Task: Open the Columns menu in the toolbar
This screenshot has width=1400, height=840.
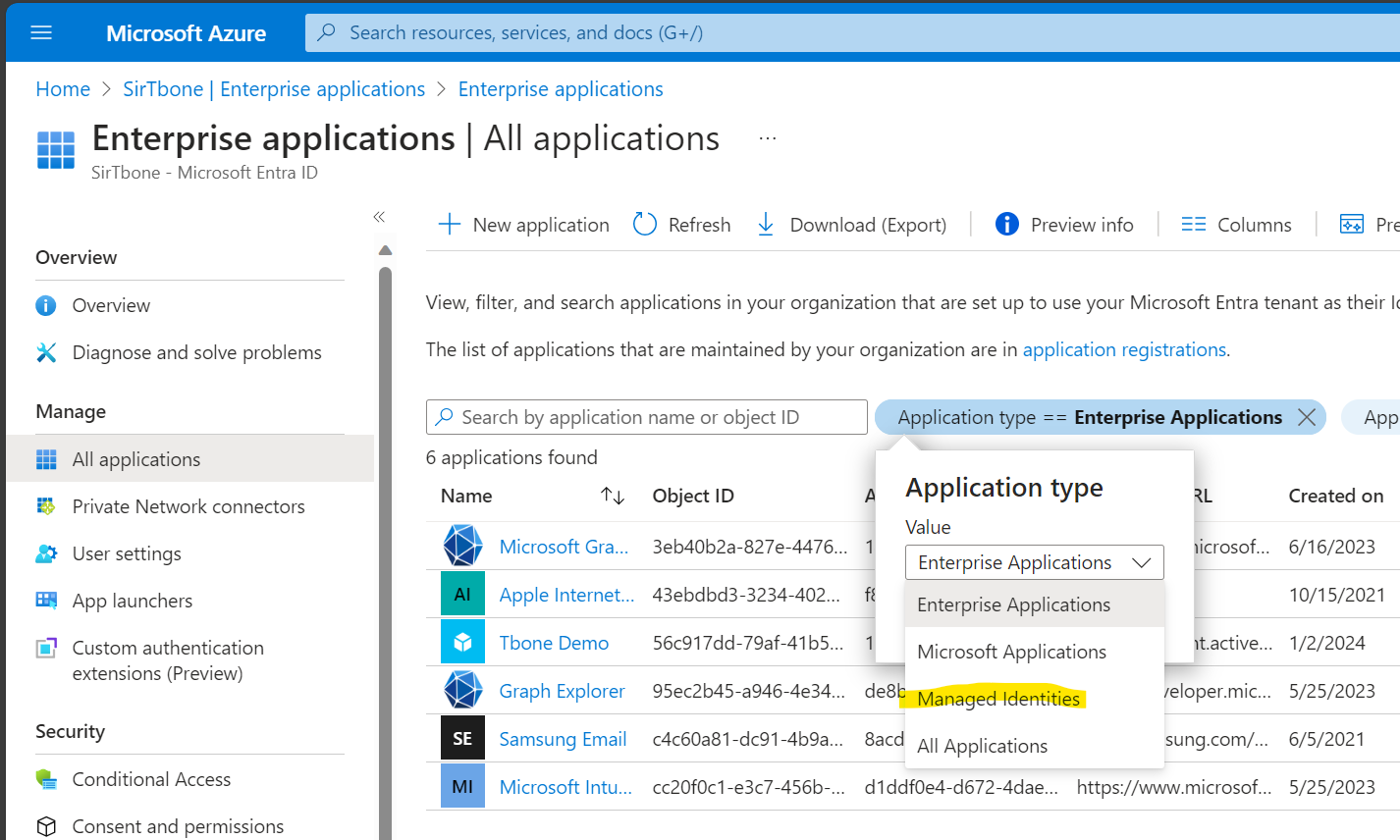Action: (1237, 224)
